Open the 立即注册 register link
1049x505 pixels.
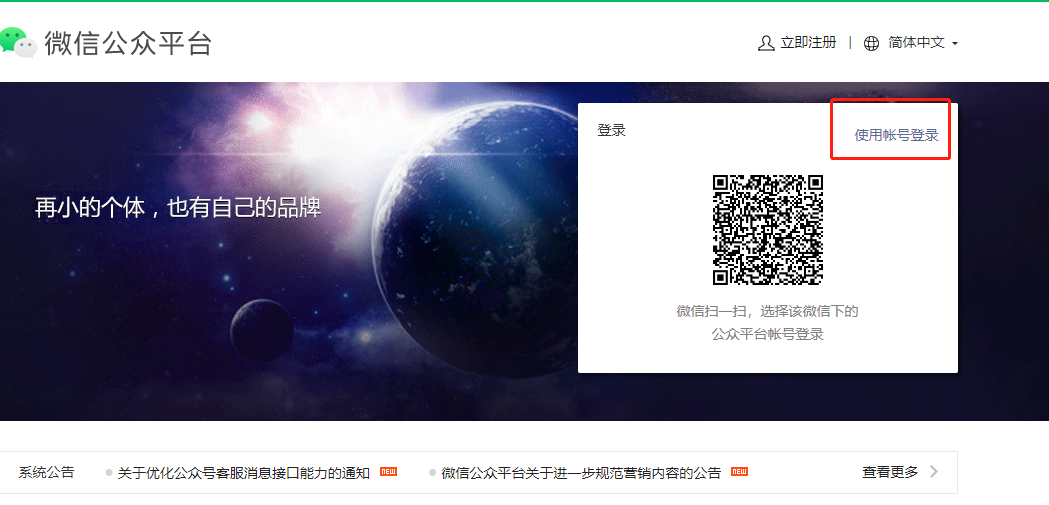(808, 43)
